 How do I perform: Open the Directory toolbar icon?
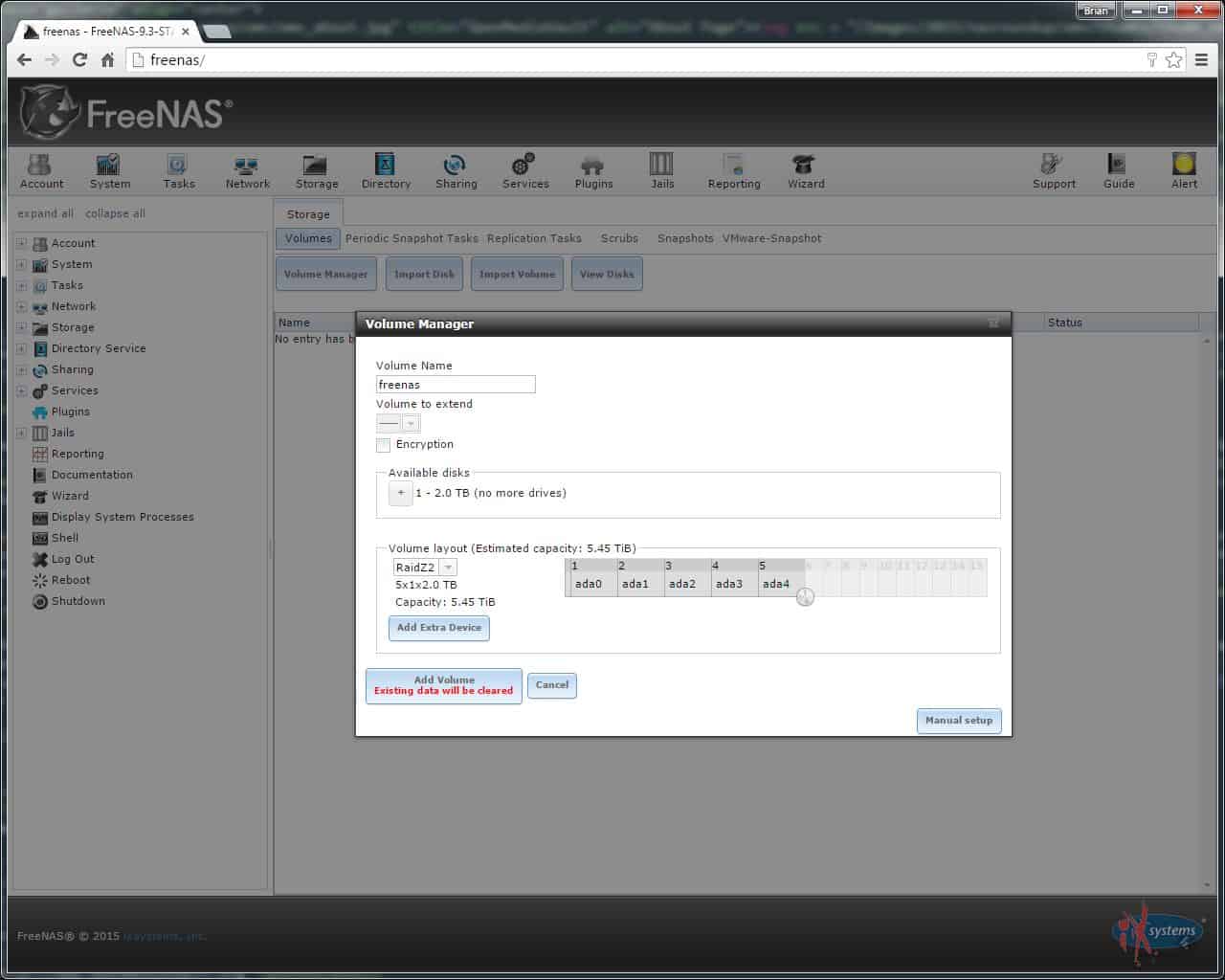click(386, 171)
